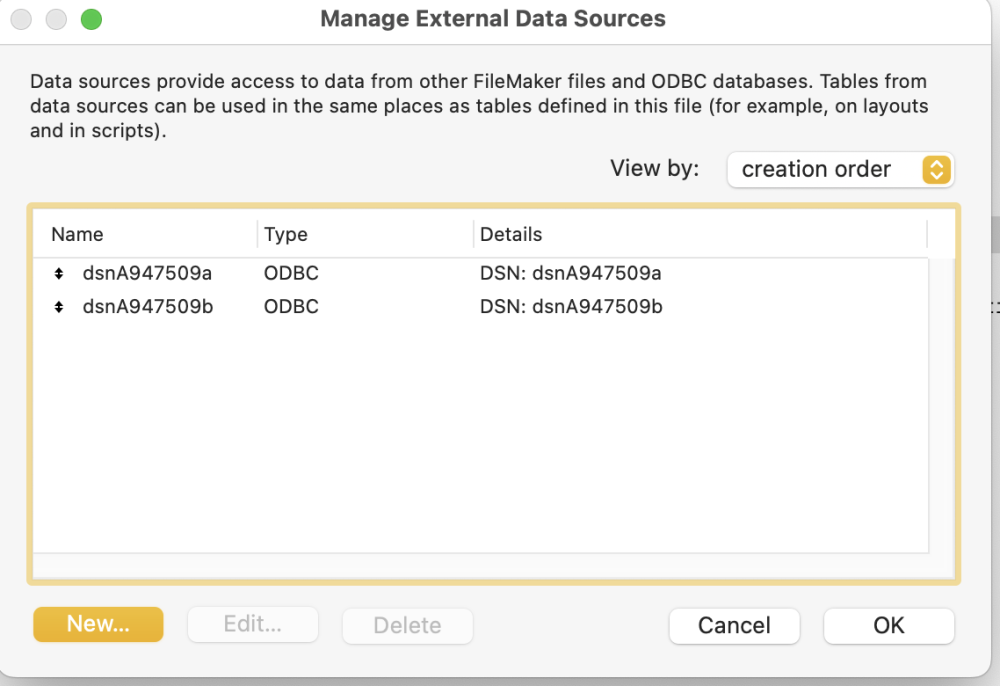1000x686 pixels.
Task: Confirm the dialog with OK
Action: tap(888, 626)
